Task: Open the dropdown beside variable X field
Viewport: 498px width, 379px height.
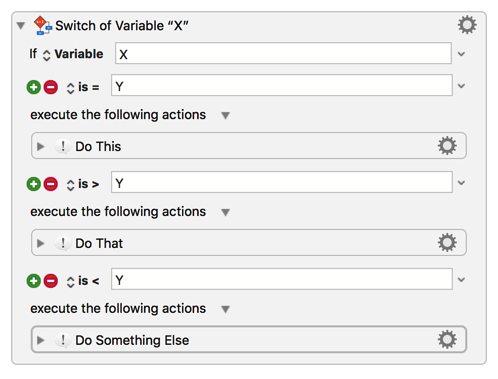Action: (461, 54)
